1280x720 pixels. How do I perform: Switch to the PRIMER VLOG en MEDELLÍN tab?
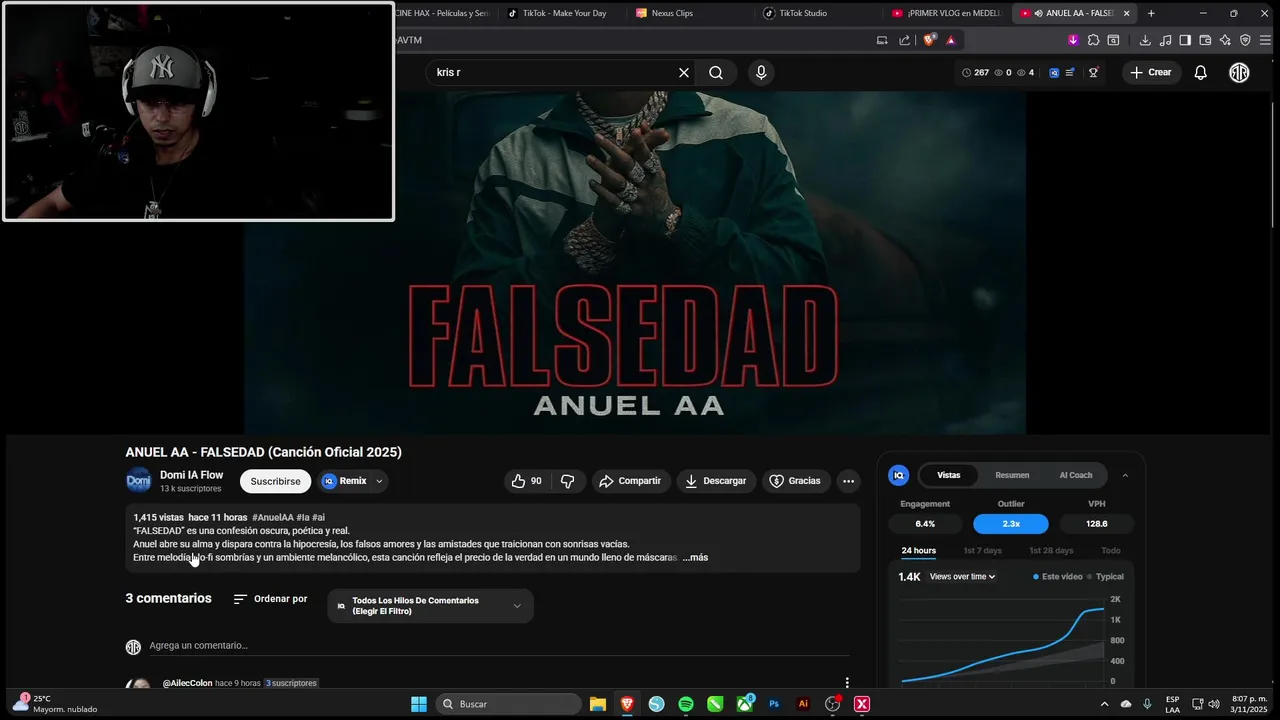click(948, 13)
